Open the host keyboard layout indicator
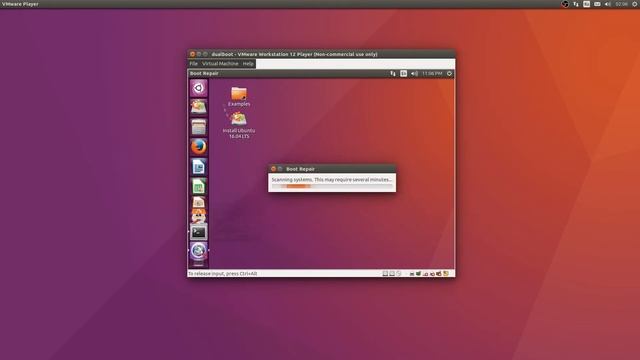Screen dimensions: 640x360 pyautogui.click(x=587, y=4)
